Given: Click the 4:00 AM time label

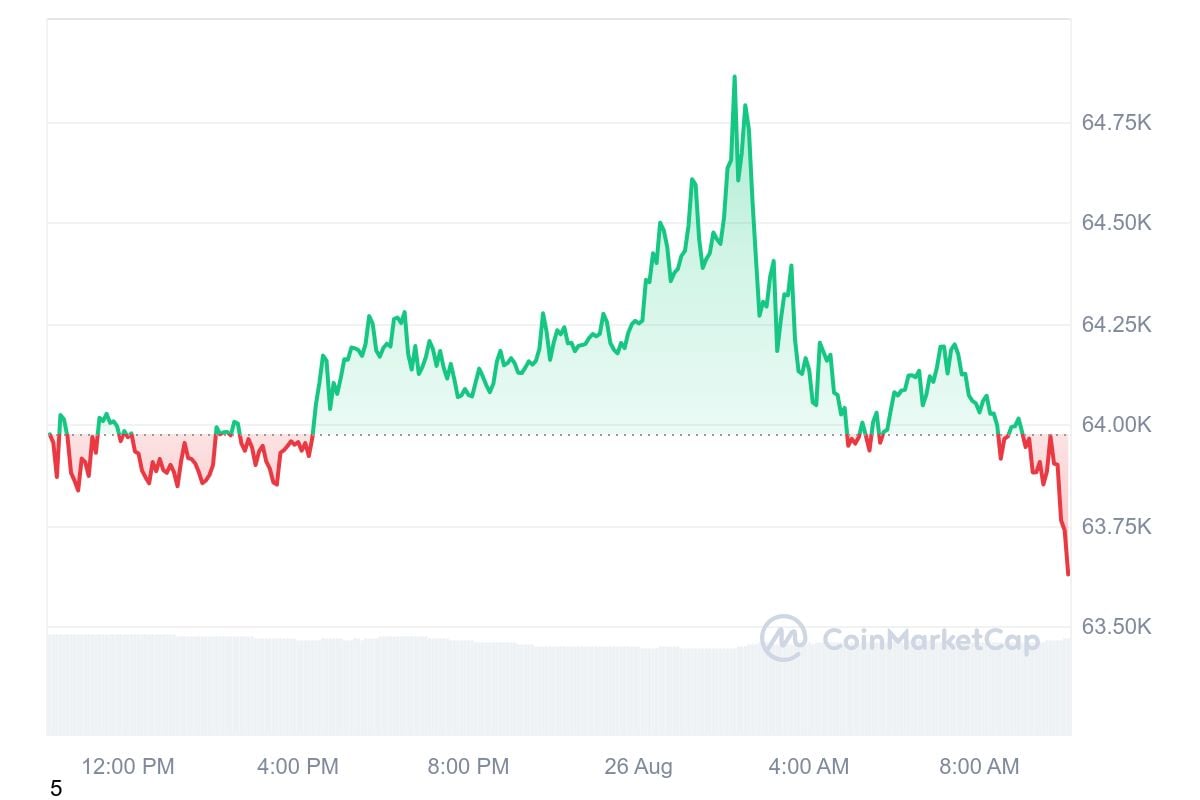Looking at the screenshot, I should pos(808,767).
